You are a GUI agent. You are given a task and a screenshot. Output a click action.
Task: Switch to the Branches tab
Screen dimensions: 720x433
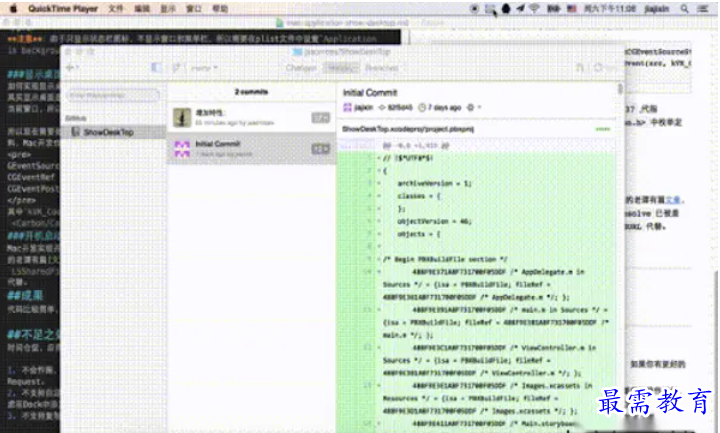click(382, 68)
